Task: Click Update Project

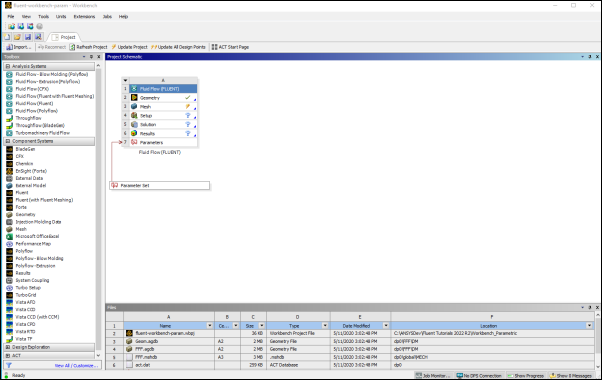Action: [129, 47]
